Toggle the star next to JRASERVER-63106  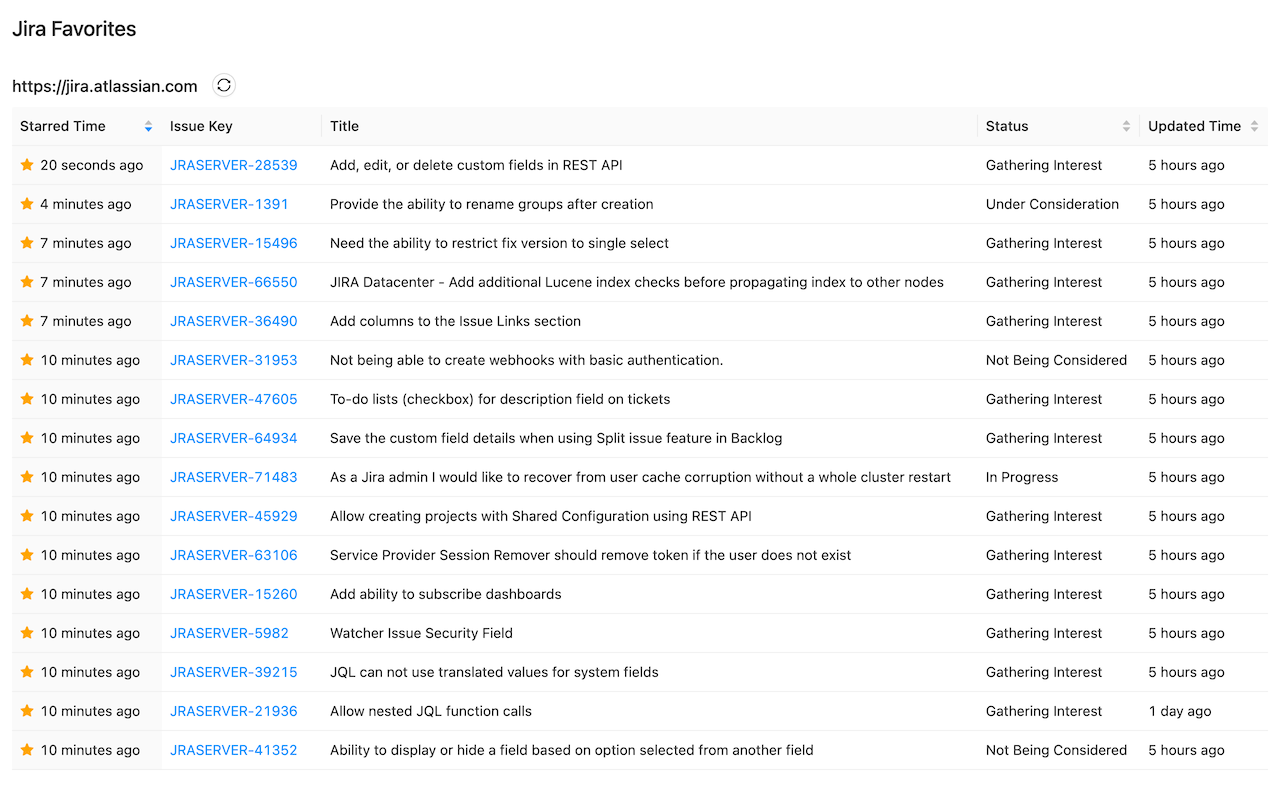point(27,555)
